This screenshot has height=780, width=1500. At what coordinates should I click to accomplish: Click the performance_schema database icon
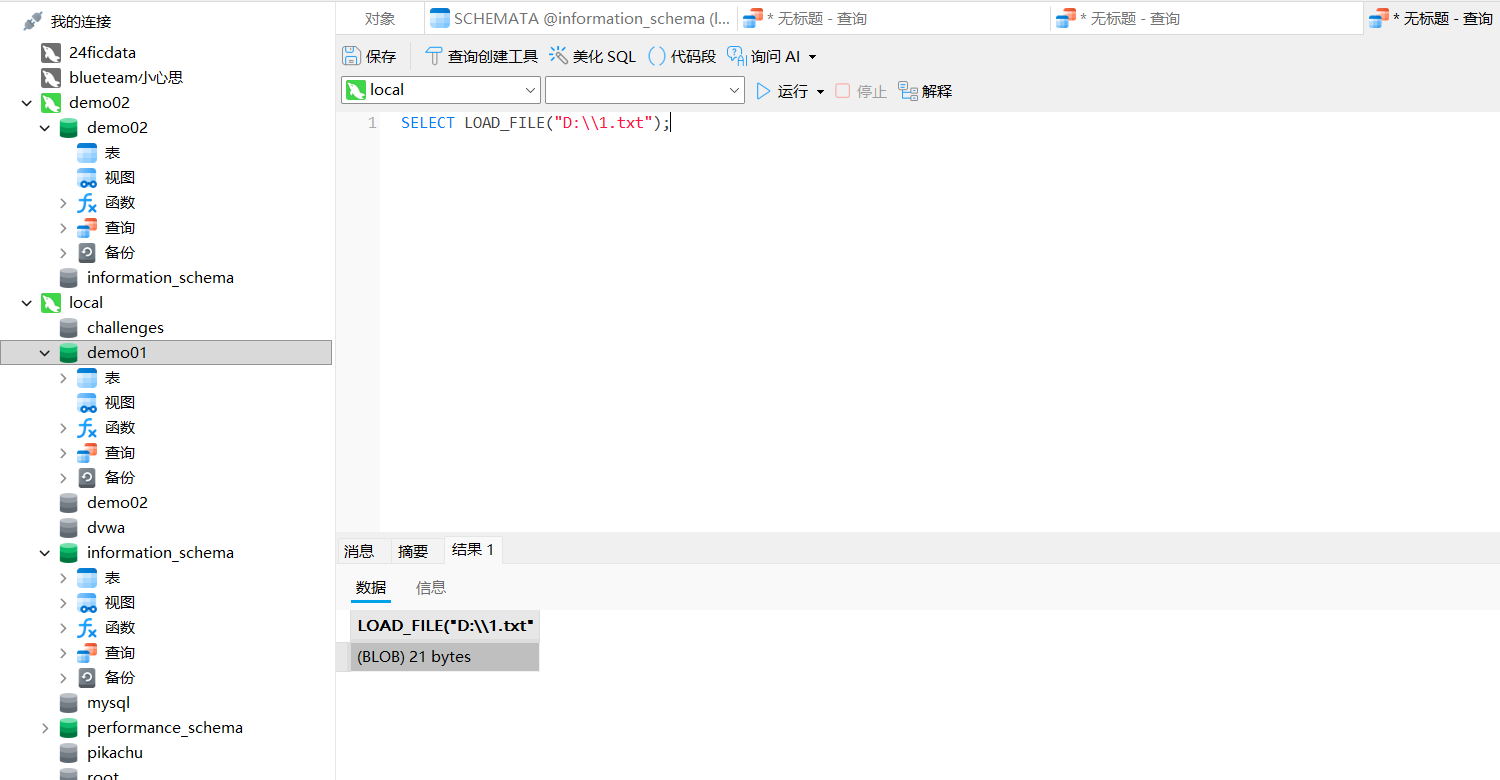[69, 727]
